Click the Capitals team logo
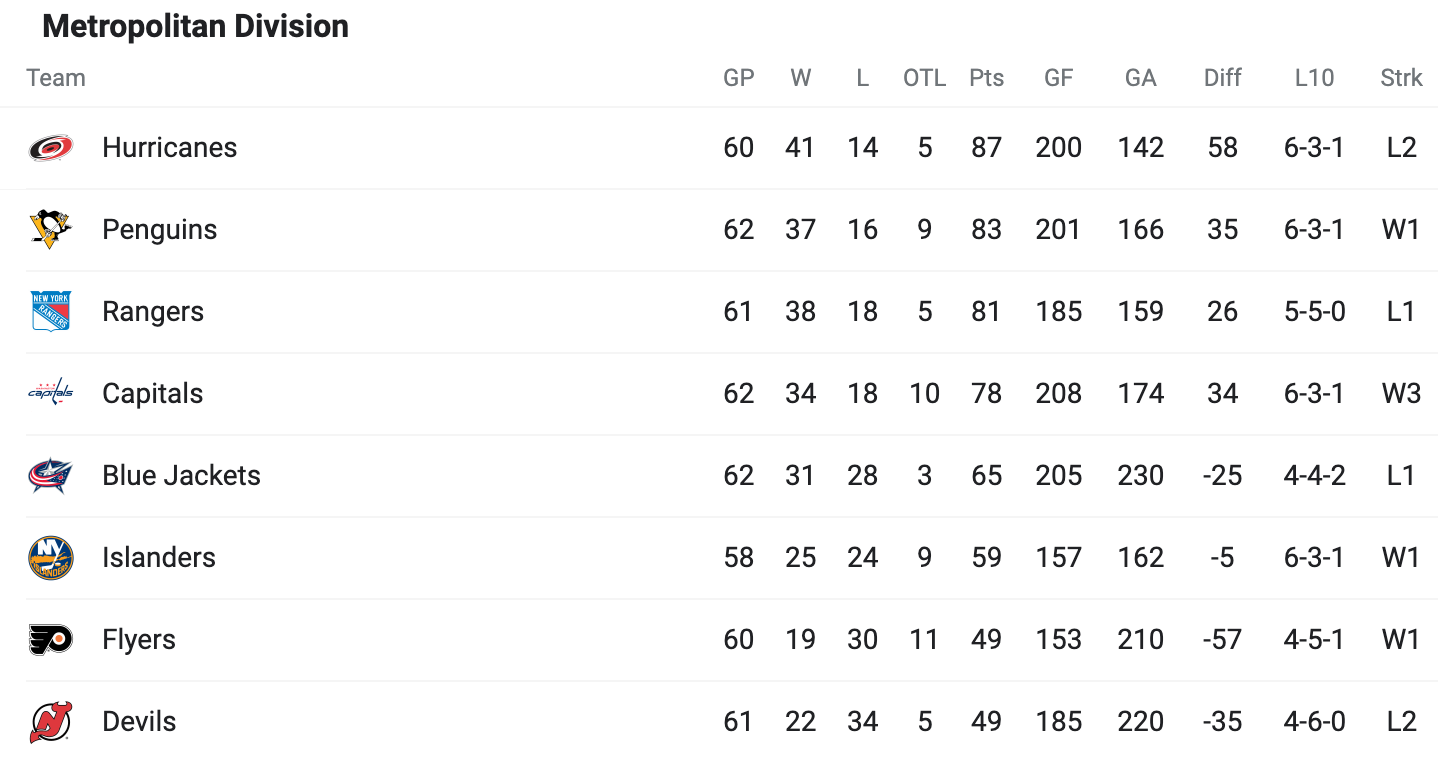Viewport: 1454px width, 770px height. point(50,394)
